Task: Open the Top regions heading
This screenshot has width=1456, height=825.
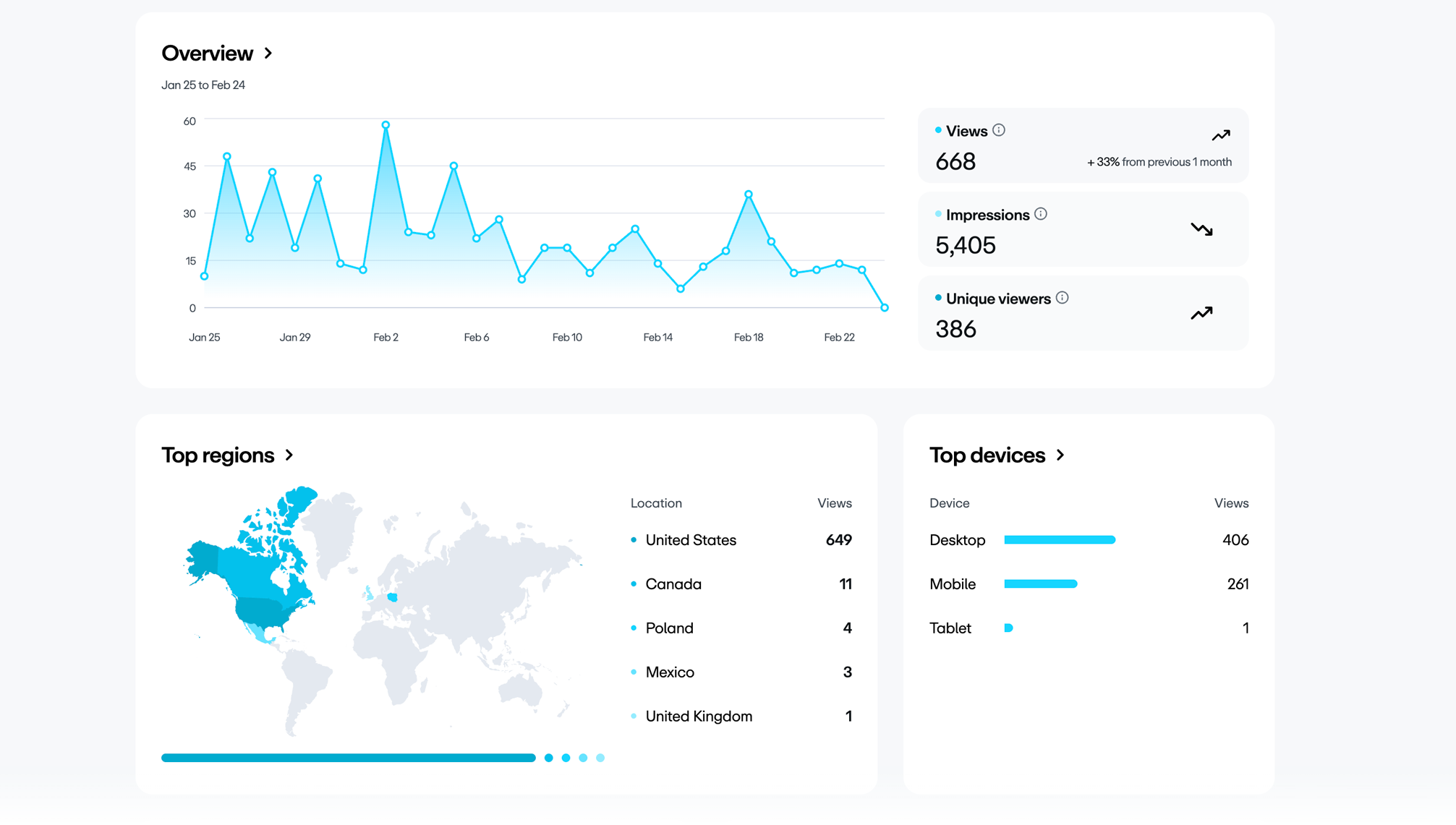Action: coord(218,455)
